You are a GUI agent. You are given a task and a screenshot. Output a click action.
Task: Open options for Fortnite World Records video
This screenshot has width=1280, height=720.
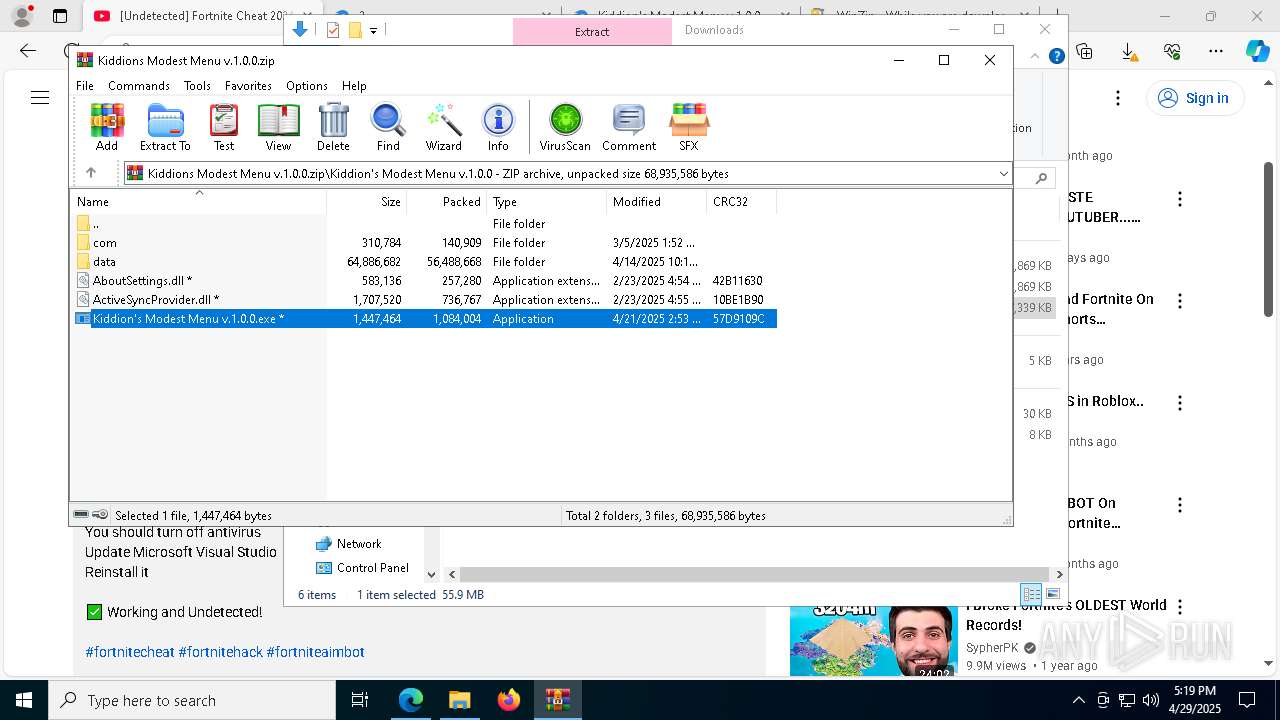[x=1180, y=607]
